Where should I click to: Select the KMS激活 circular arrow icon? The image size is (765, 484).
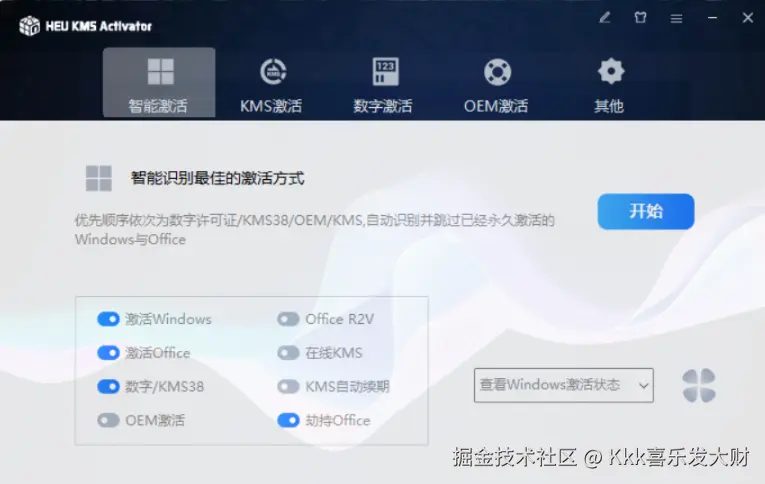pyautogui.click(x=273, y=72)
